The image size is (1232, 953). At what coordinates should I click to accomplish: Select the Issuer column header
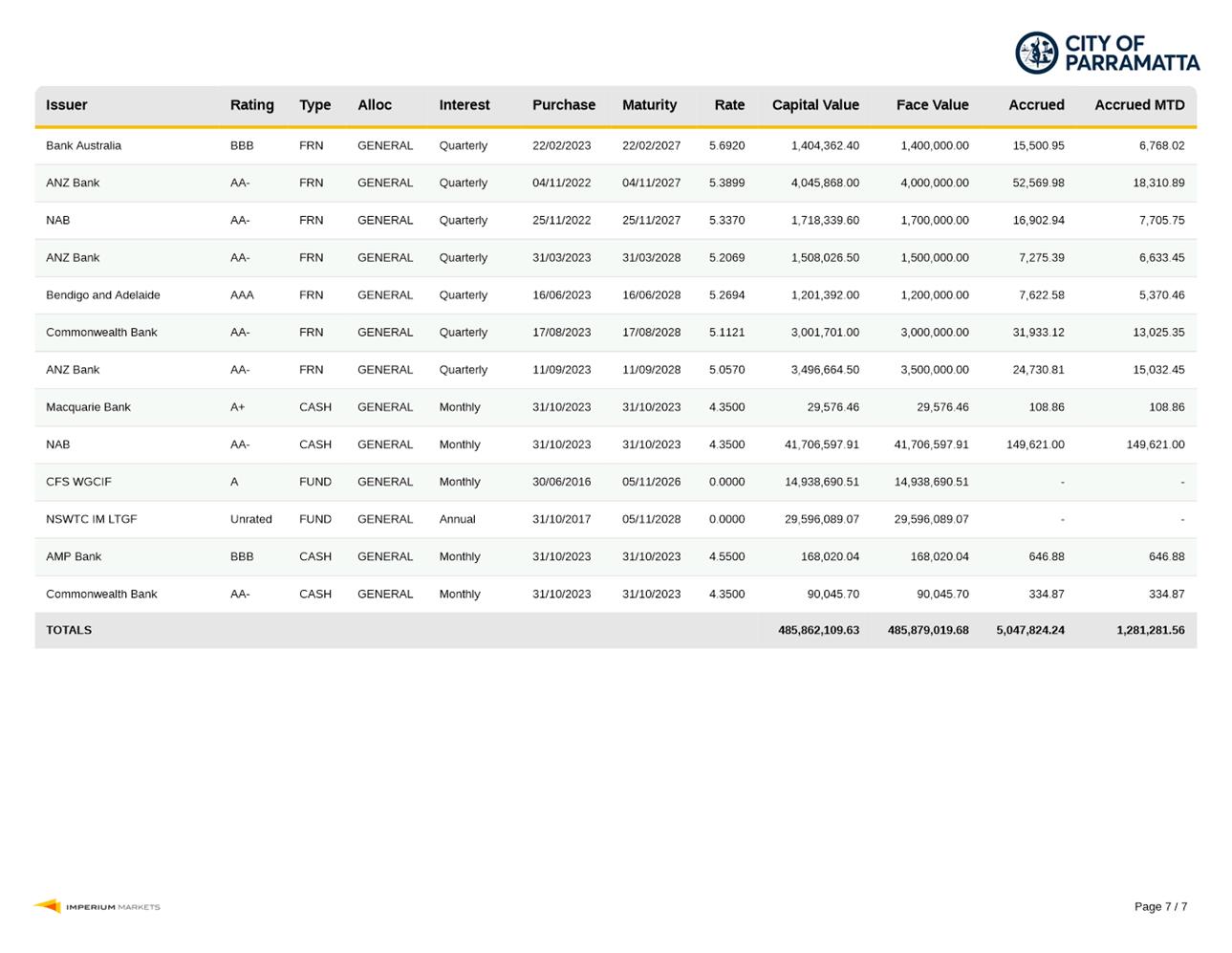click(66, 105)
